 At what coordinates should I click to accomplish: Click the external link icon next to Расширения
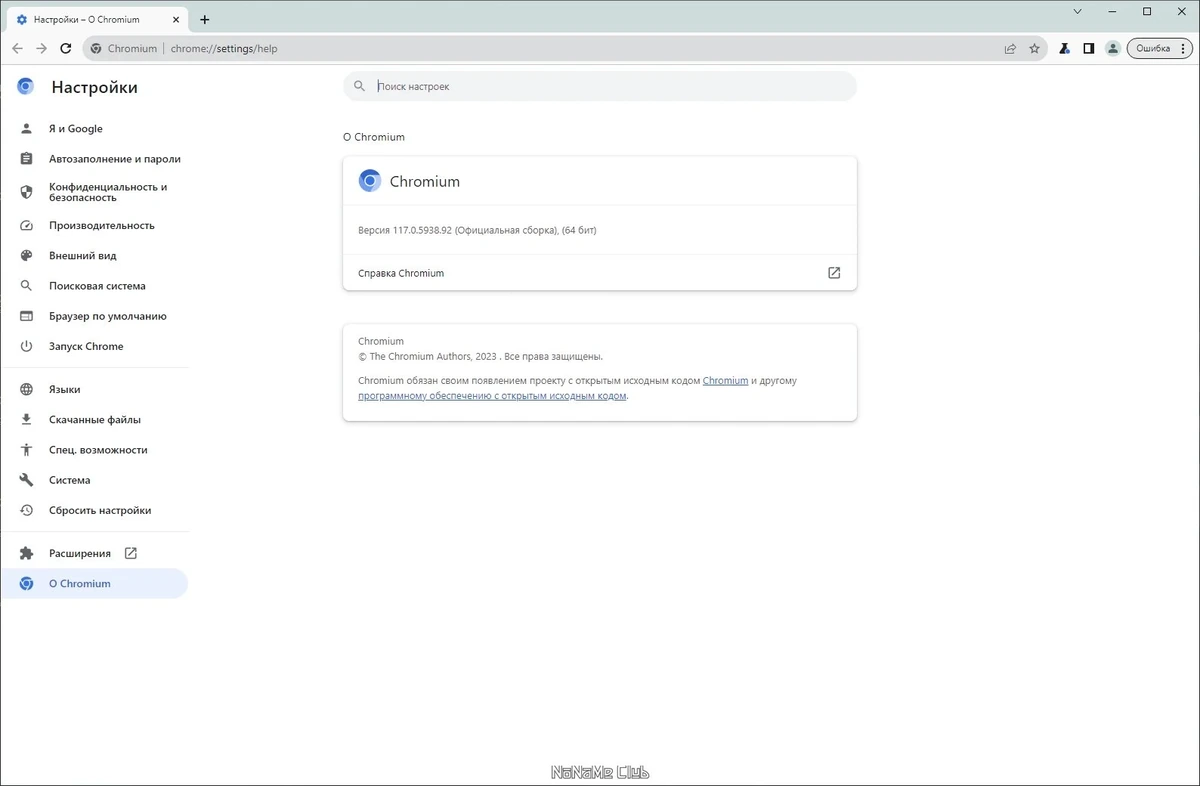(130, 553)
